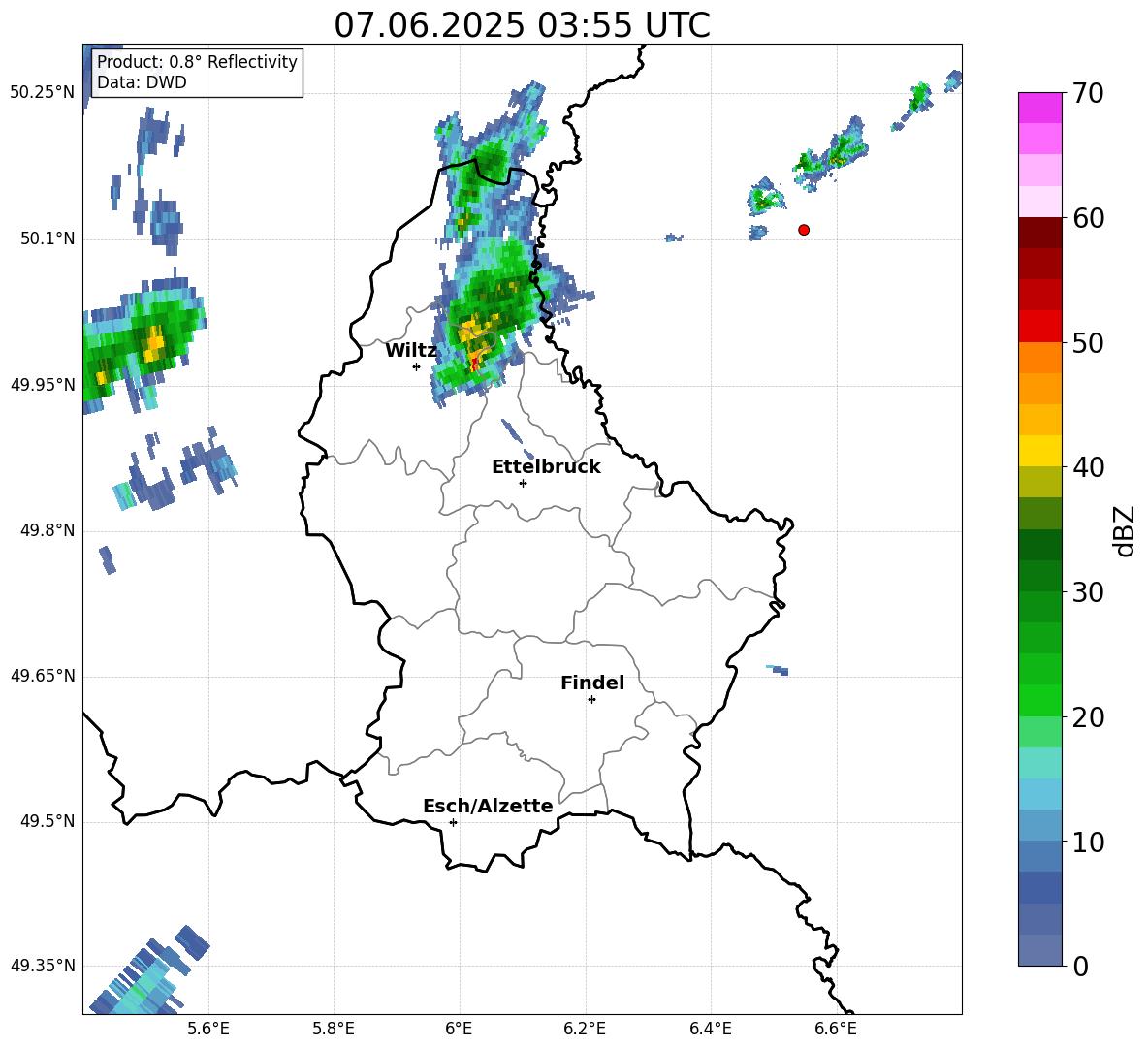
Task: Click the light blue colorbar segment between 10 and 20
Action: tap(1039, 794)
